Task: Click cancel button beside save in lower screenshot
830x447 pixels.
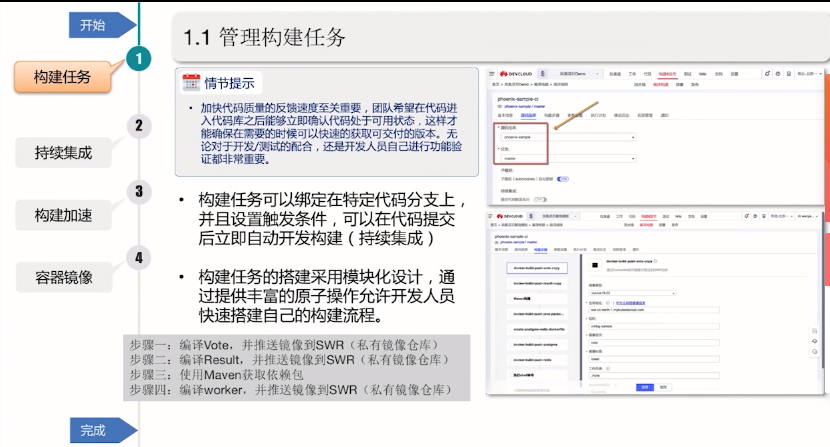Action: 663,387
